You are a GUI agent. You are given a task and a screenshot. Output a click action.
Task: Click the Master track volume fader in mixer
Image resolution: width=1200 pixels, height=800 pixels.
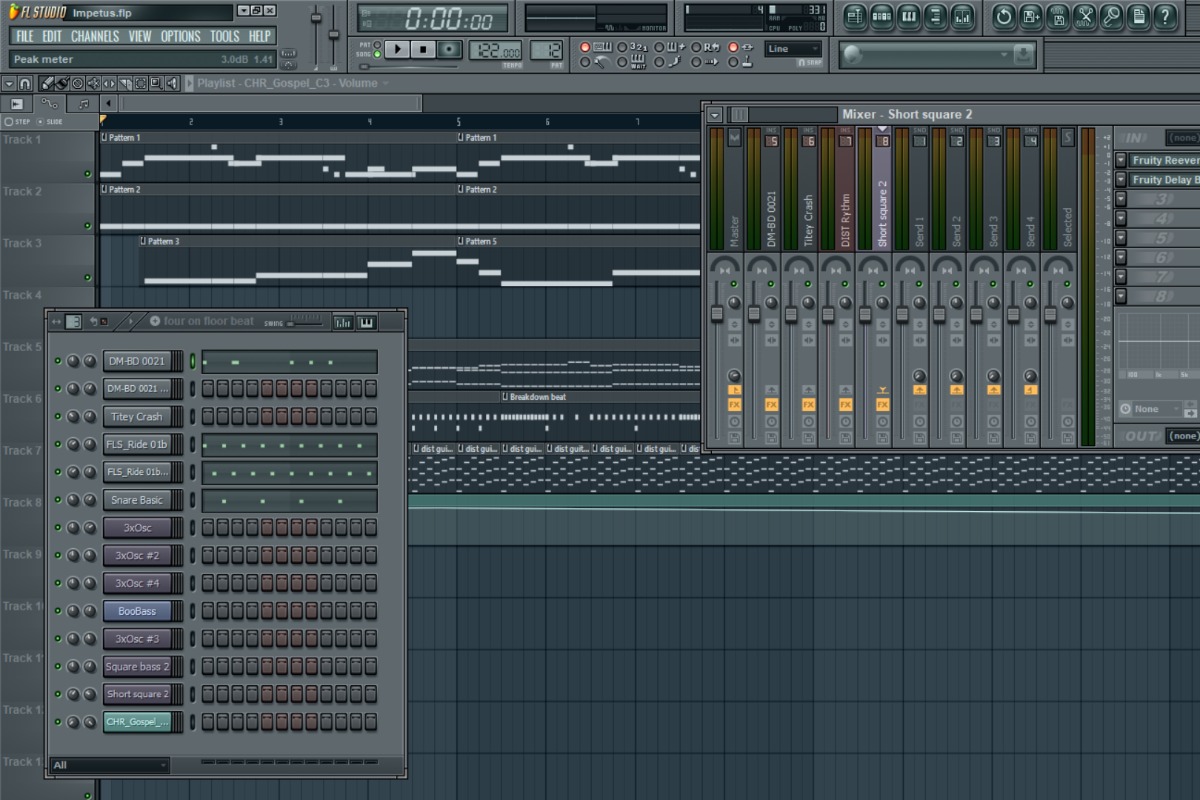click(717, 314)
